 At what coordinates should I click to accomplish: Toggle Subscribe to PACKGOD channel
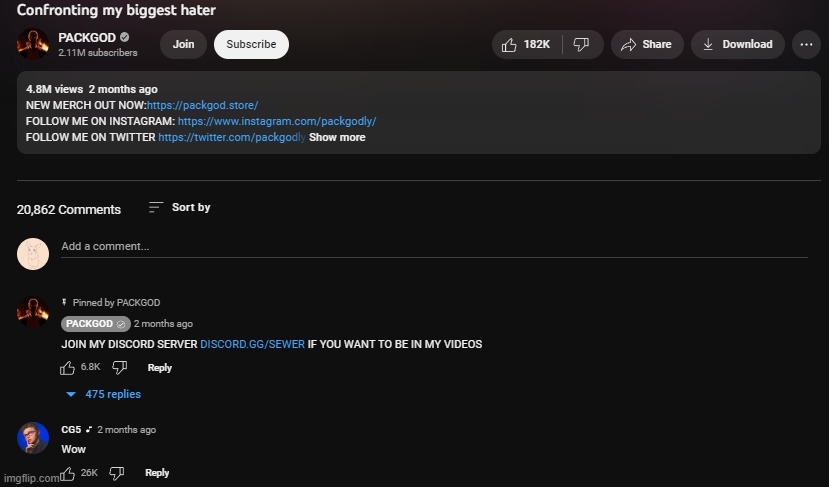point(251,44)
